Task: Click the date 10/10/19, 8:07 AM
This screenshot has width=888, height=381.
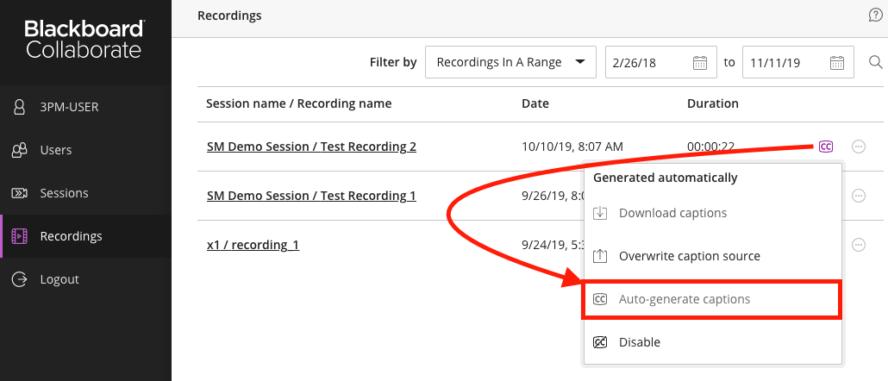Action: [x=572, y=147]
